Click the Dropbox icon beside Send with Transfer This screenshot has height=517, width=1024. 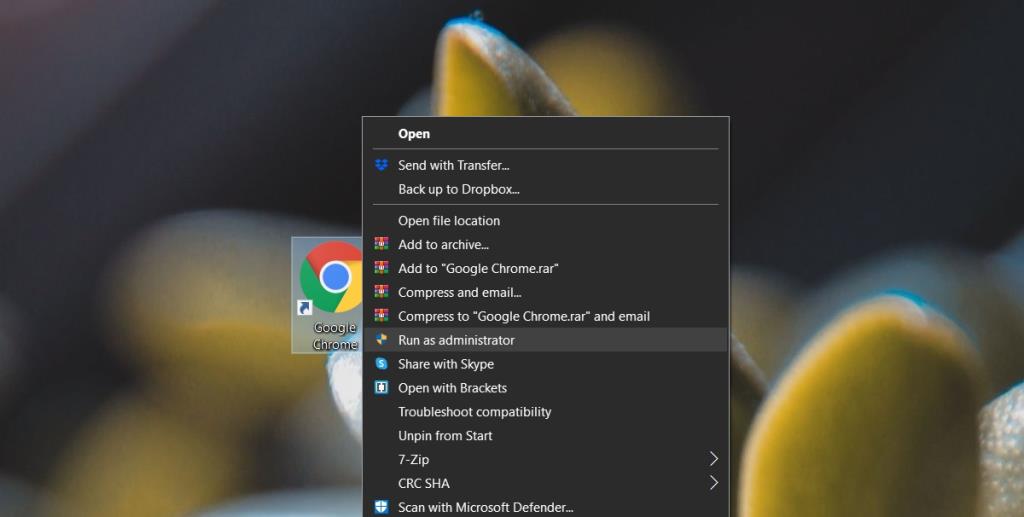click(x=381, y=165)
